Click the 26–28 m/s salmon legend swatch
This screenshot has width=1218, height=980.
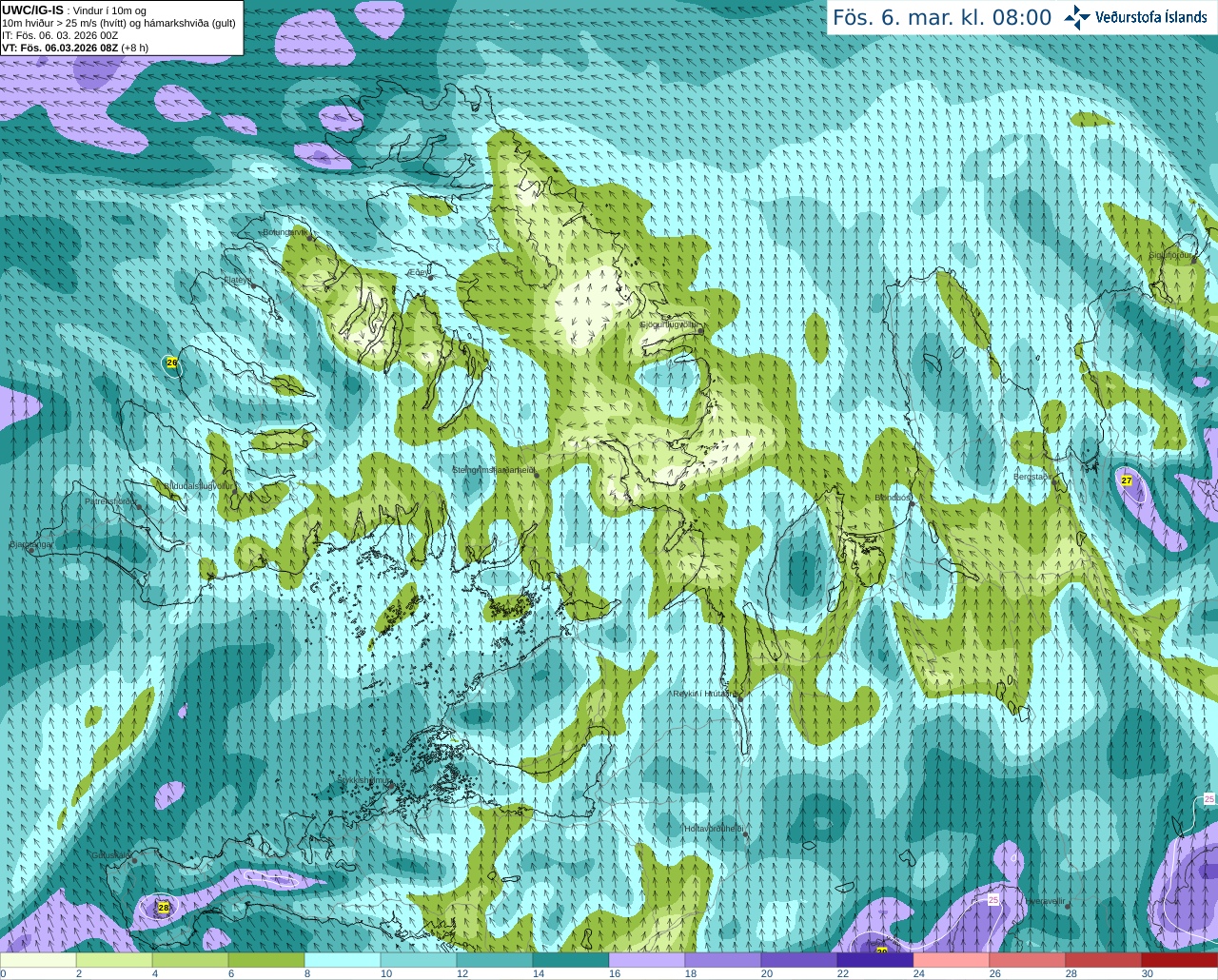pyautogui.click(x=1028, y=960)
